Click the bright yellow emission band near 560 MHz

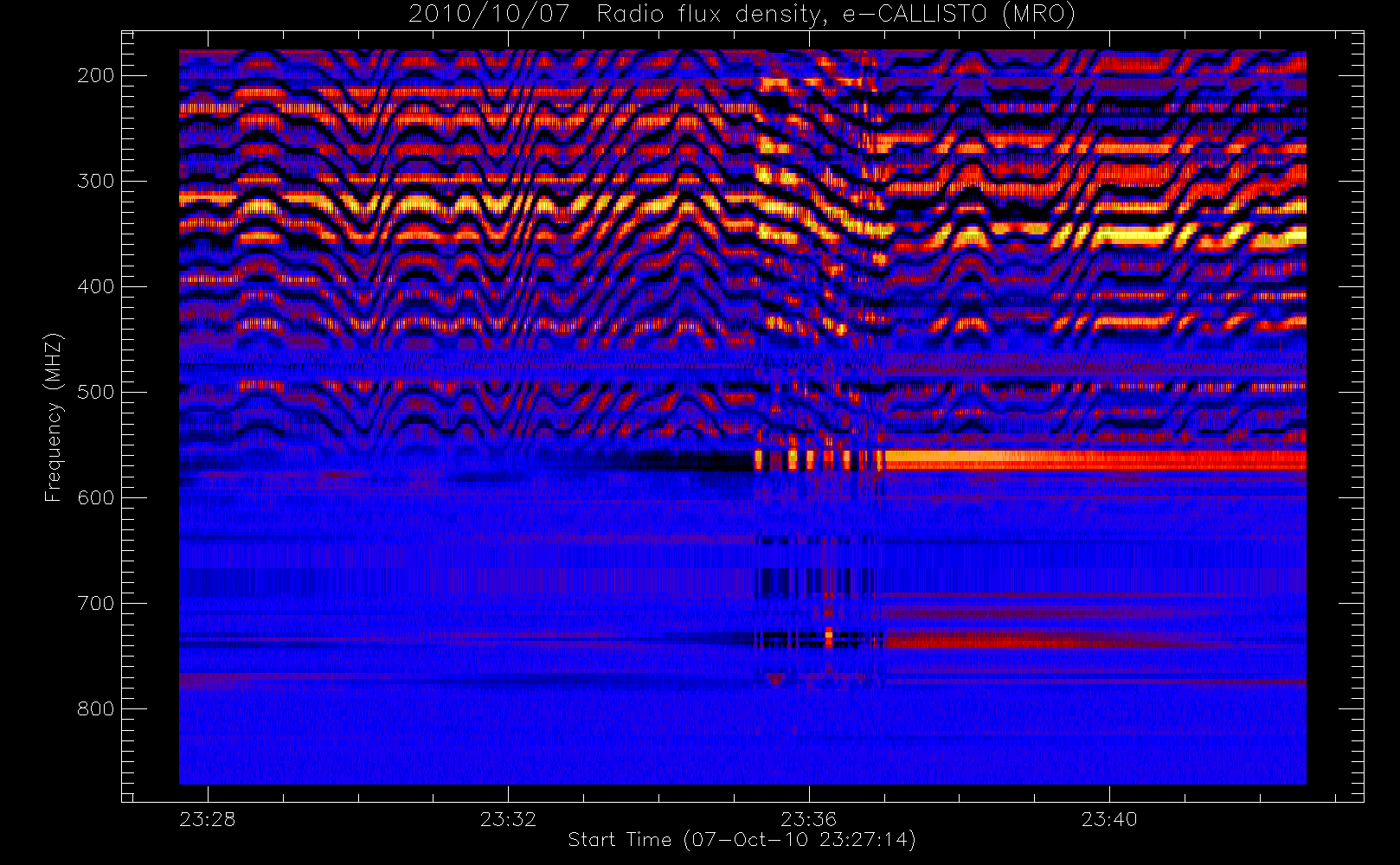[1095, 459]
